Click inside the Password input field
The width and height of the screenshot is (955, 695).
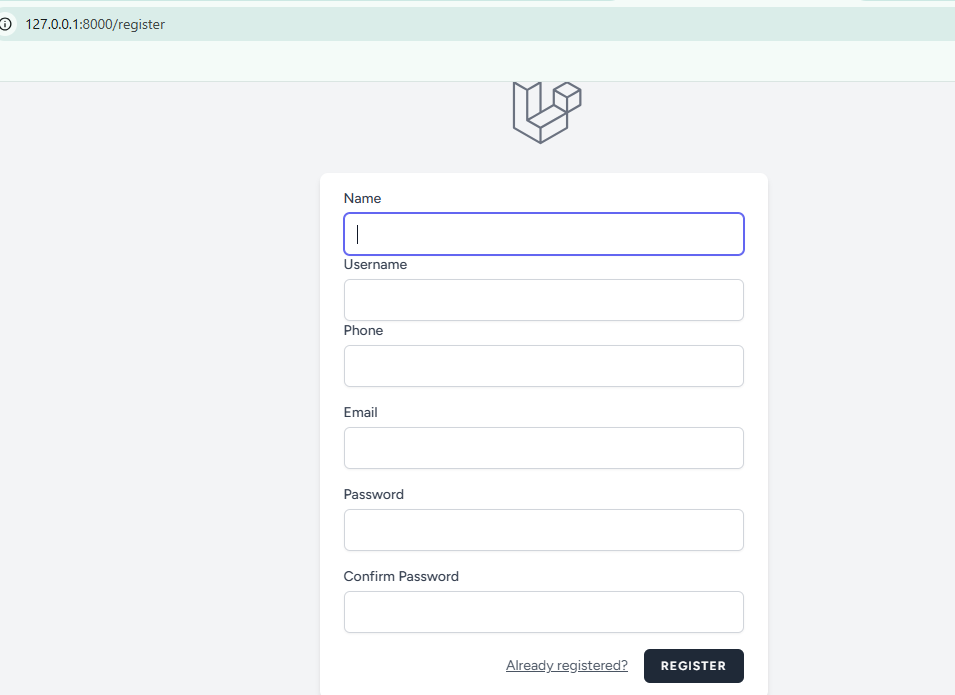[x=543, y=529]
